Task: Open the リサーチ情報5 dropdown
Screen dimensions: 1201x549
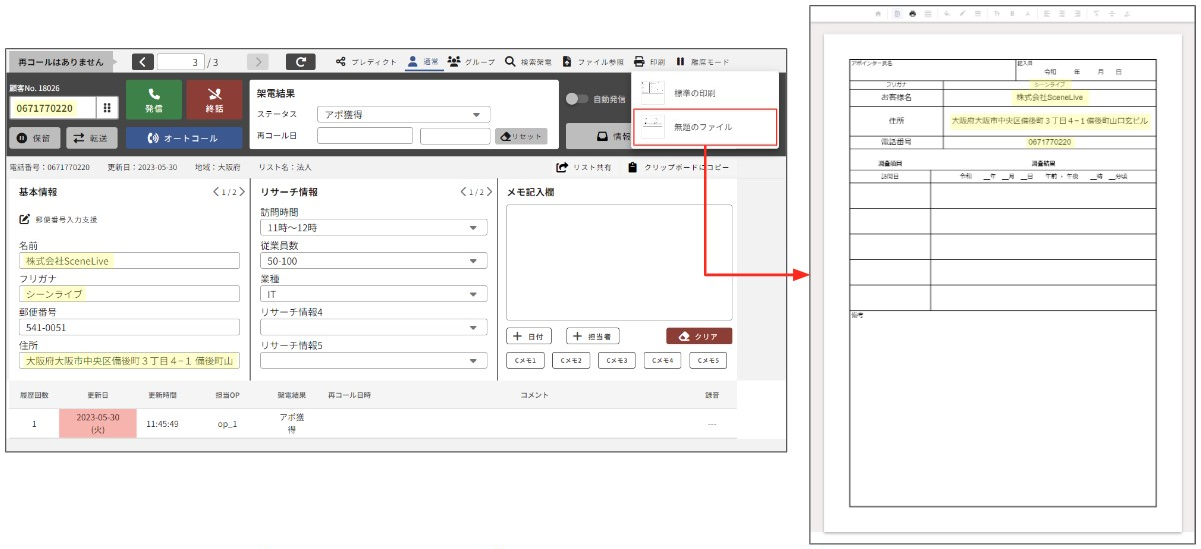Action: (x=374, y=361)
